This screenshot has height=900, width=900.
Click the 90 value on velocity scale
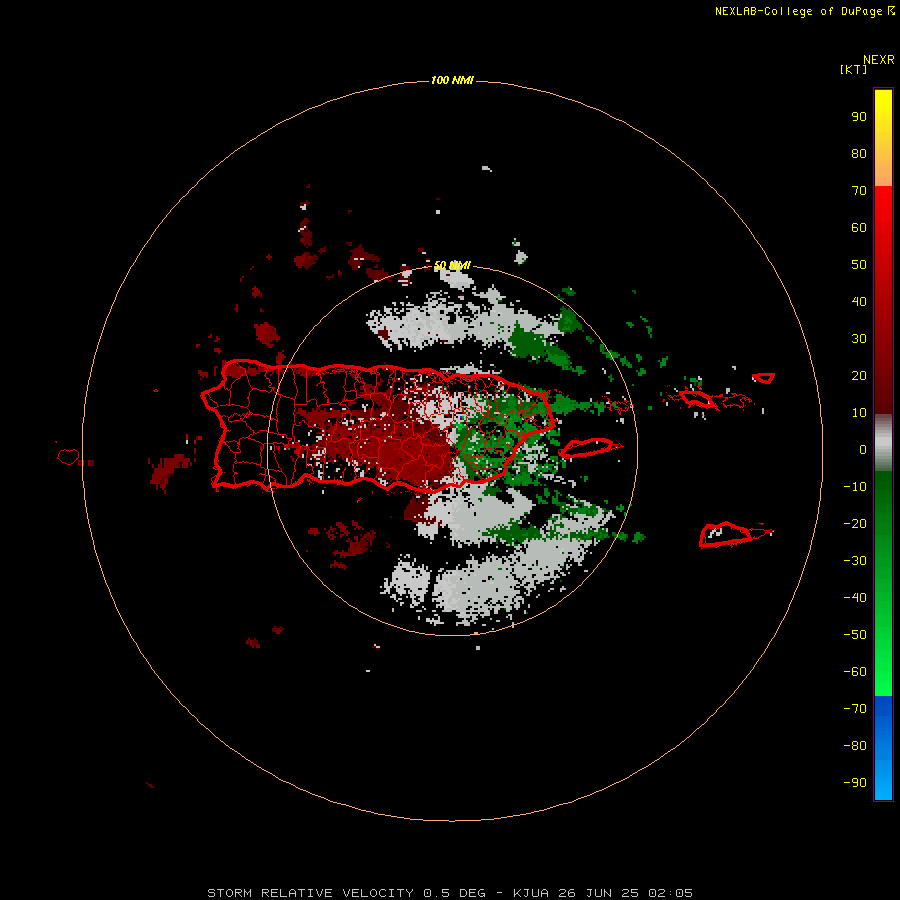[859, 117]
